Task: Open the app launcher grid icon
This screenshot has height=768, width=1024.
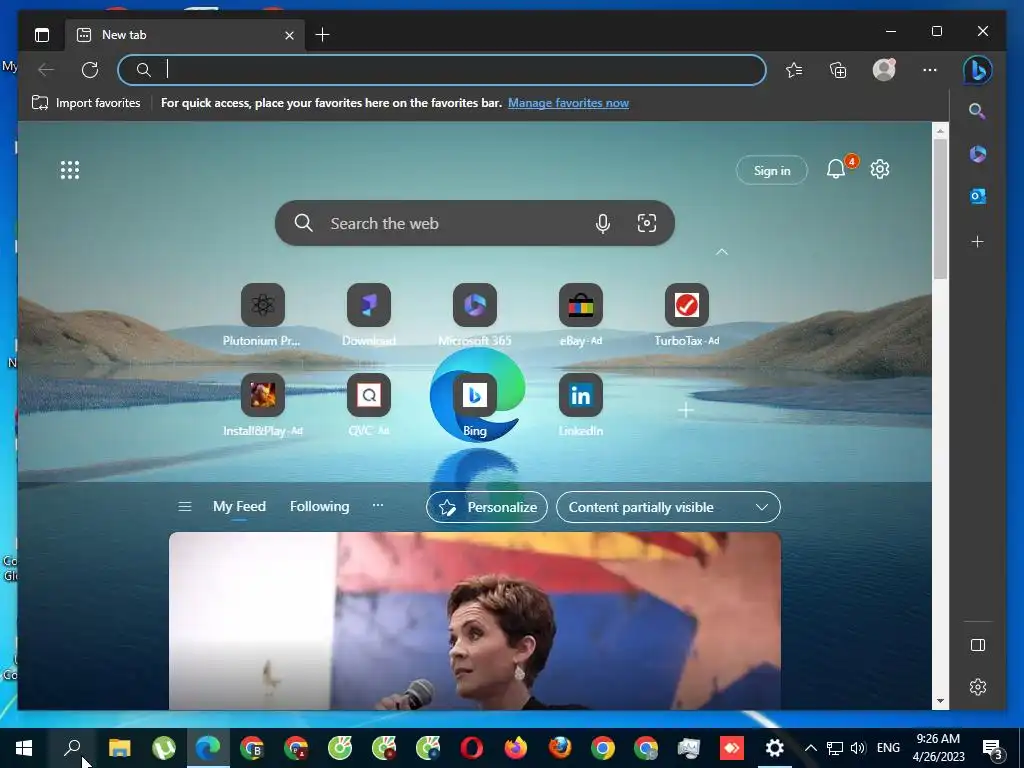Action: pos(70,170)
